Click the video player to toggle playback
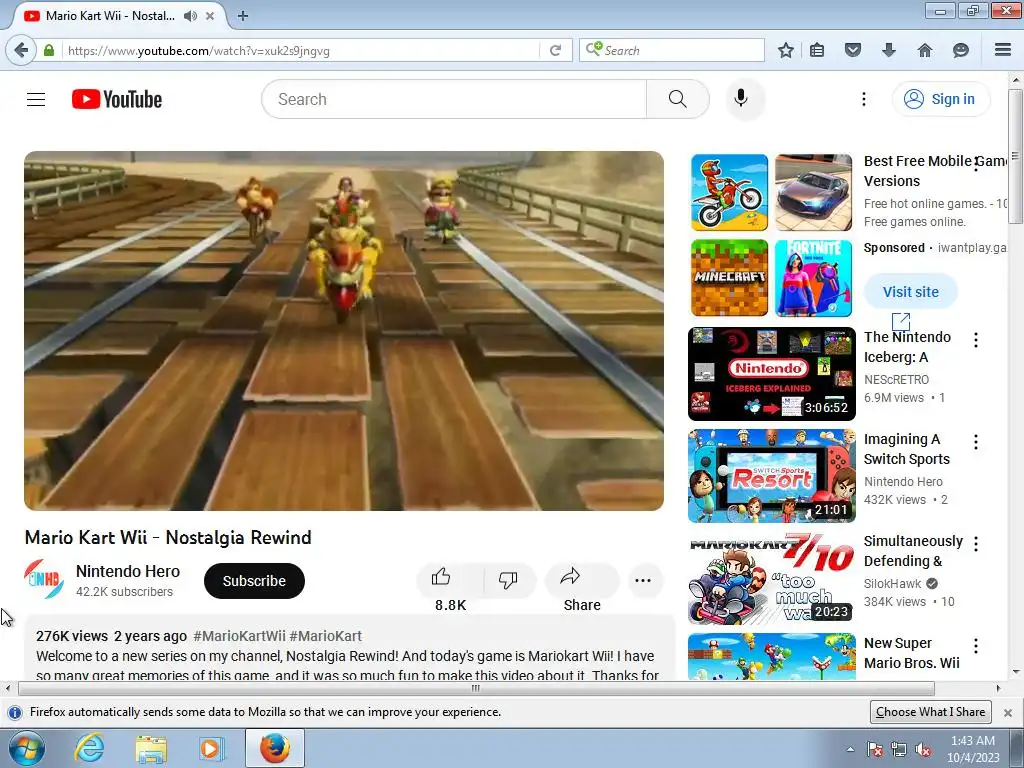 (344, 331)
